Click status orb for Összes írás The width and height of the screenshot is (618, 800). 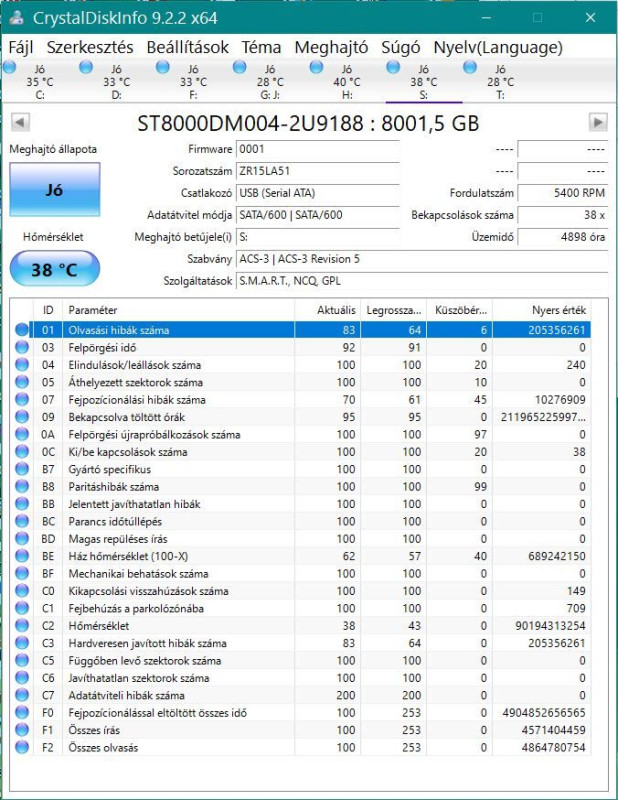(21, 730)
